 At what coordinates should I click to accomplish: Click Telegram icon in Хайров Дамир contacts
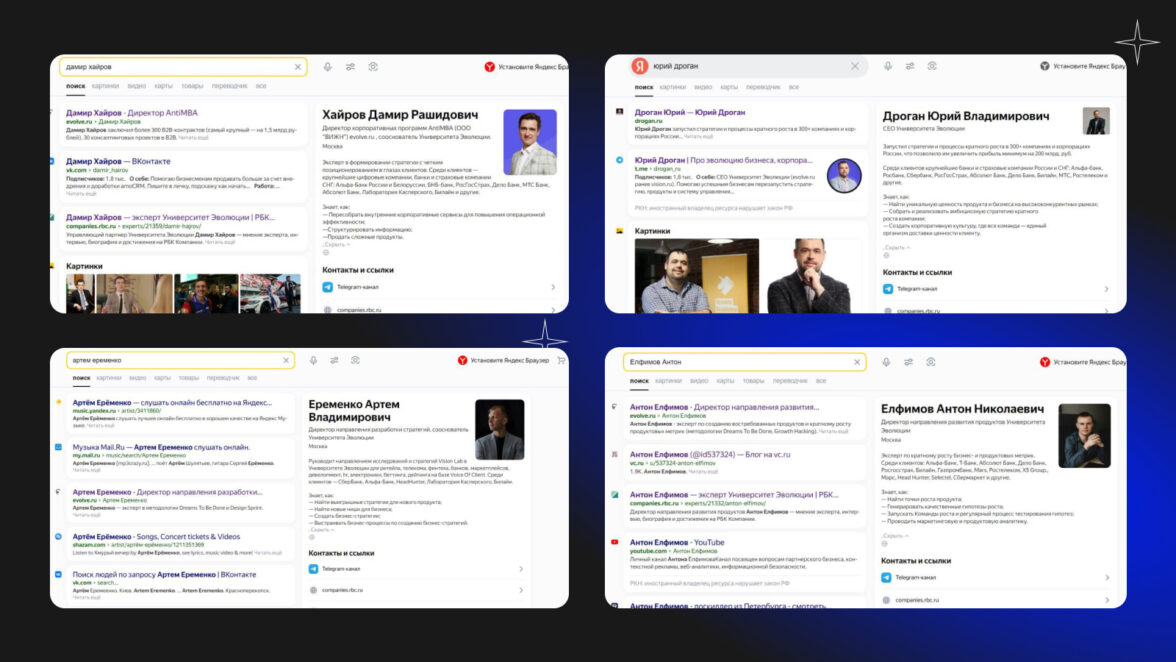[328, 287]
